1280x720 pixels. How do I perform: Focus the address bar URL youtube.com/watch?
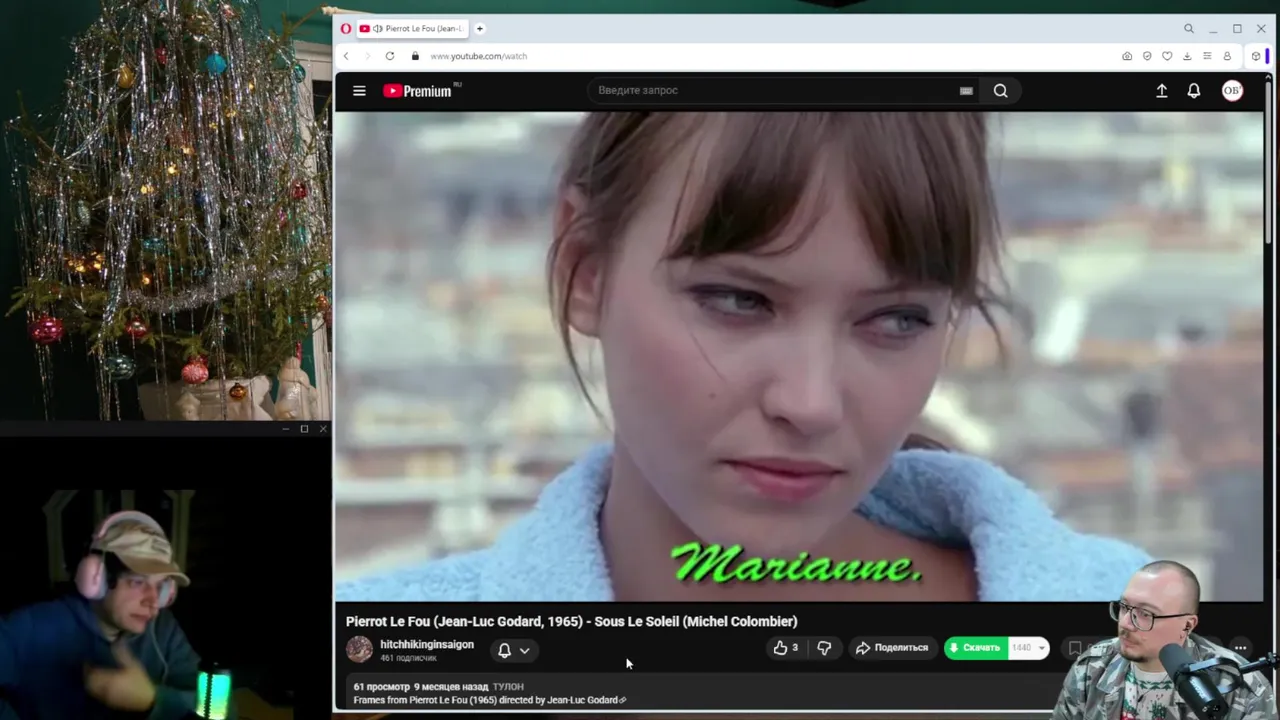click(x=478, y=56)
